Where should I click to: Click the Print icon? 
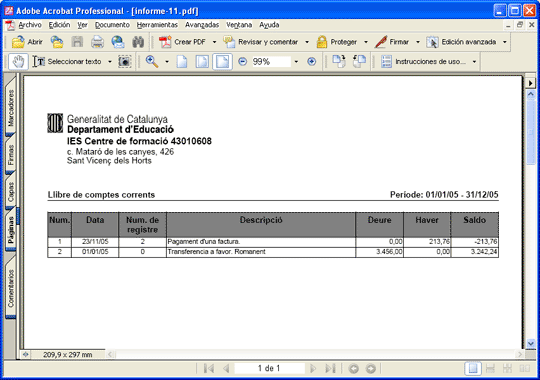[x=97, y=42]
